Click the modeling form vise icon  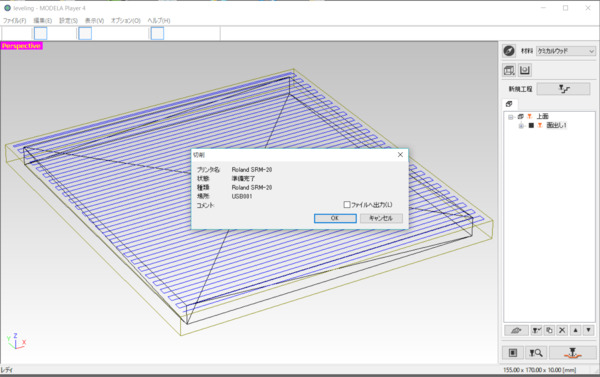click(x=525, y=70)
